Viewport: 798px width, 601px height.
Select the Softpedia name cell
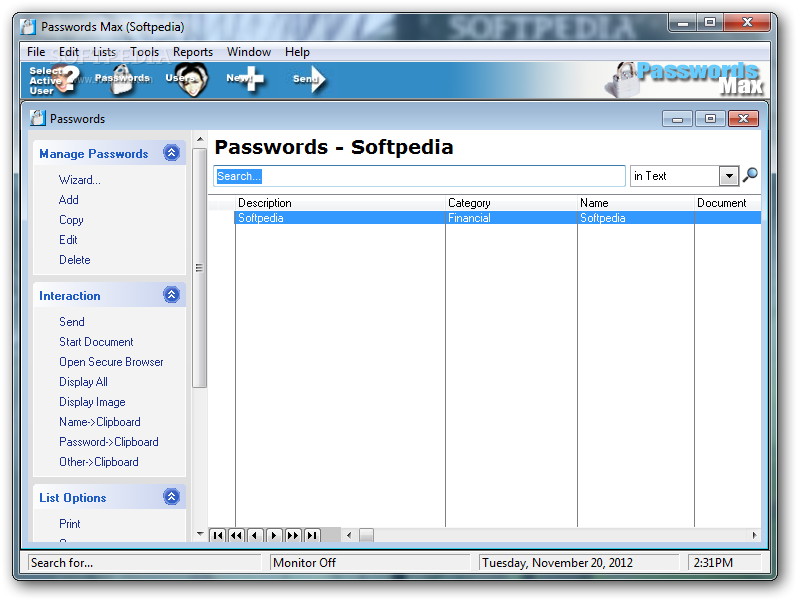[636, 218]
